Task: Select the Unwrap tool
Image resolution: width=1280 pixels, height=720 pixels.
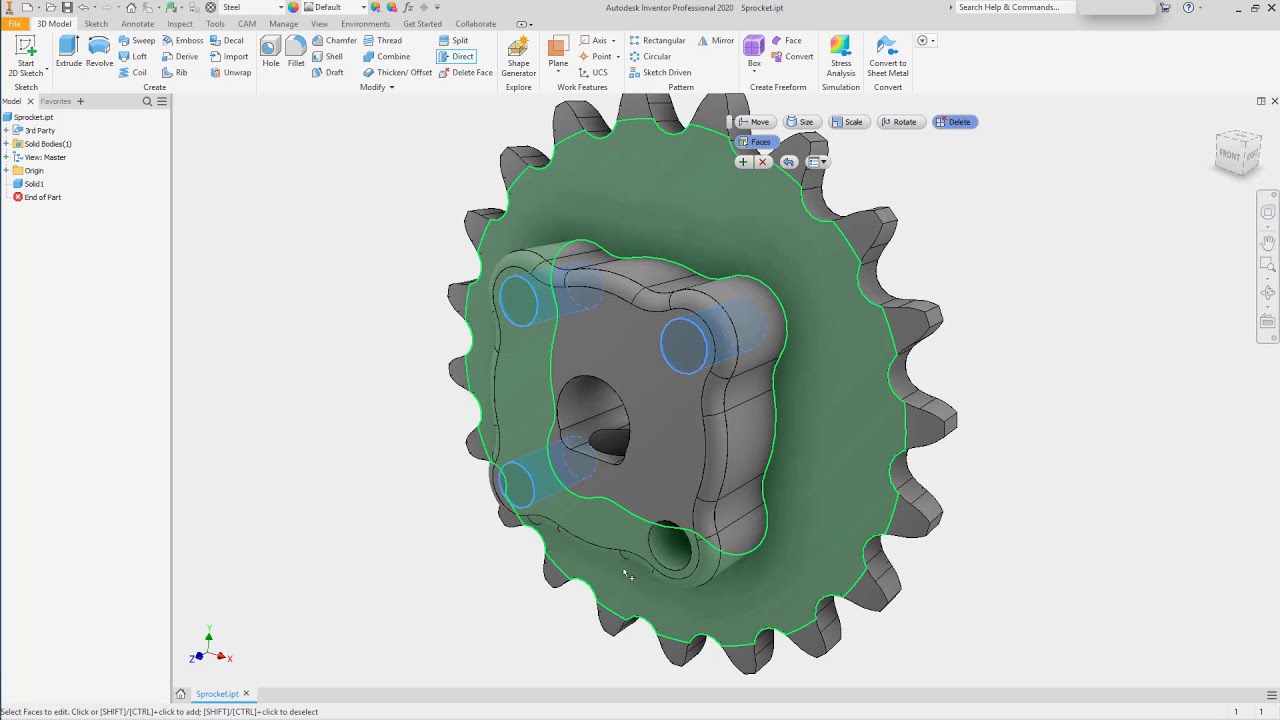Action: [230, 73]
